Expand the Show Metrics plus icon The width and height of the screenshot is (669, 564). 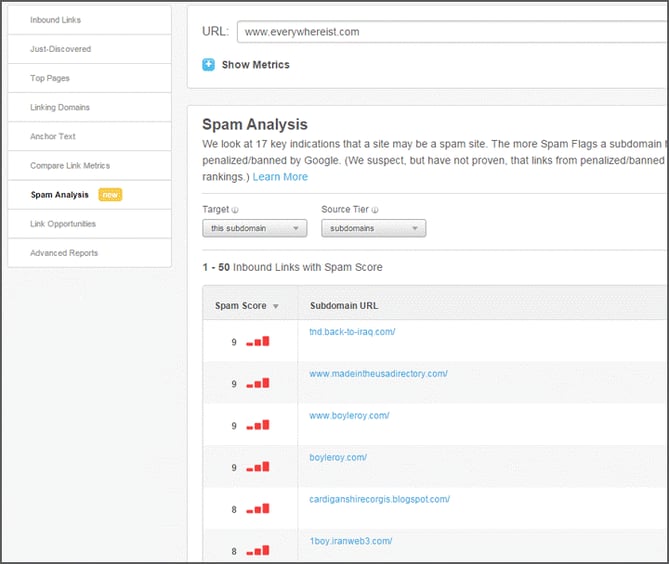208,65
